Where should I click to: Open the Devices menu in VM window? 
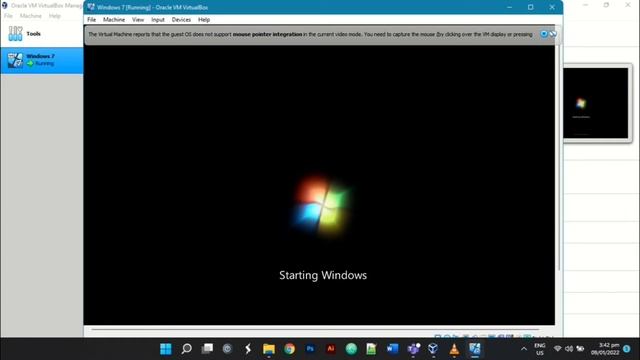(x=181, y=20)
